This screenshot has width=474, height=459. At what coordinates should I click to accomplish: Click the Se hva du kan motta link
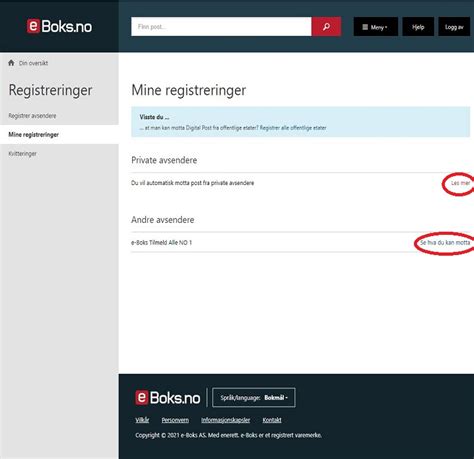445,243
